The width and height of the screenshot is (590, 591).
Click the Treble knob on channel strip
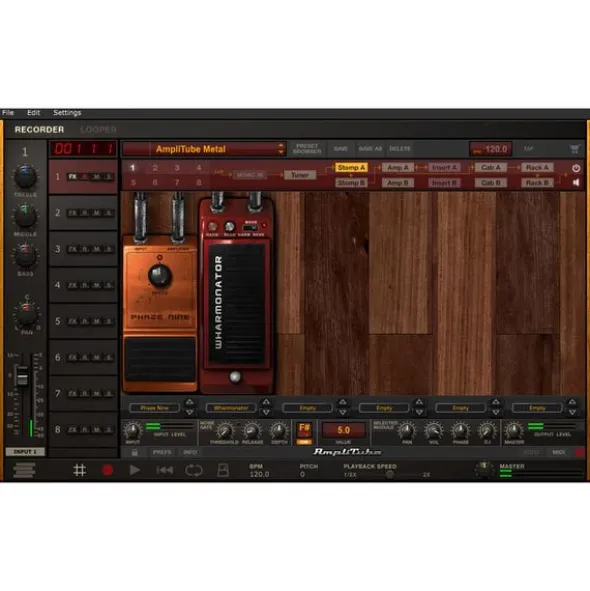click(x=25, y=176)
